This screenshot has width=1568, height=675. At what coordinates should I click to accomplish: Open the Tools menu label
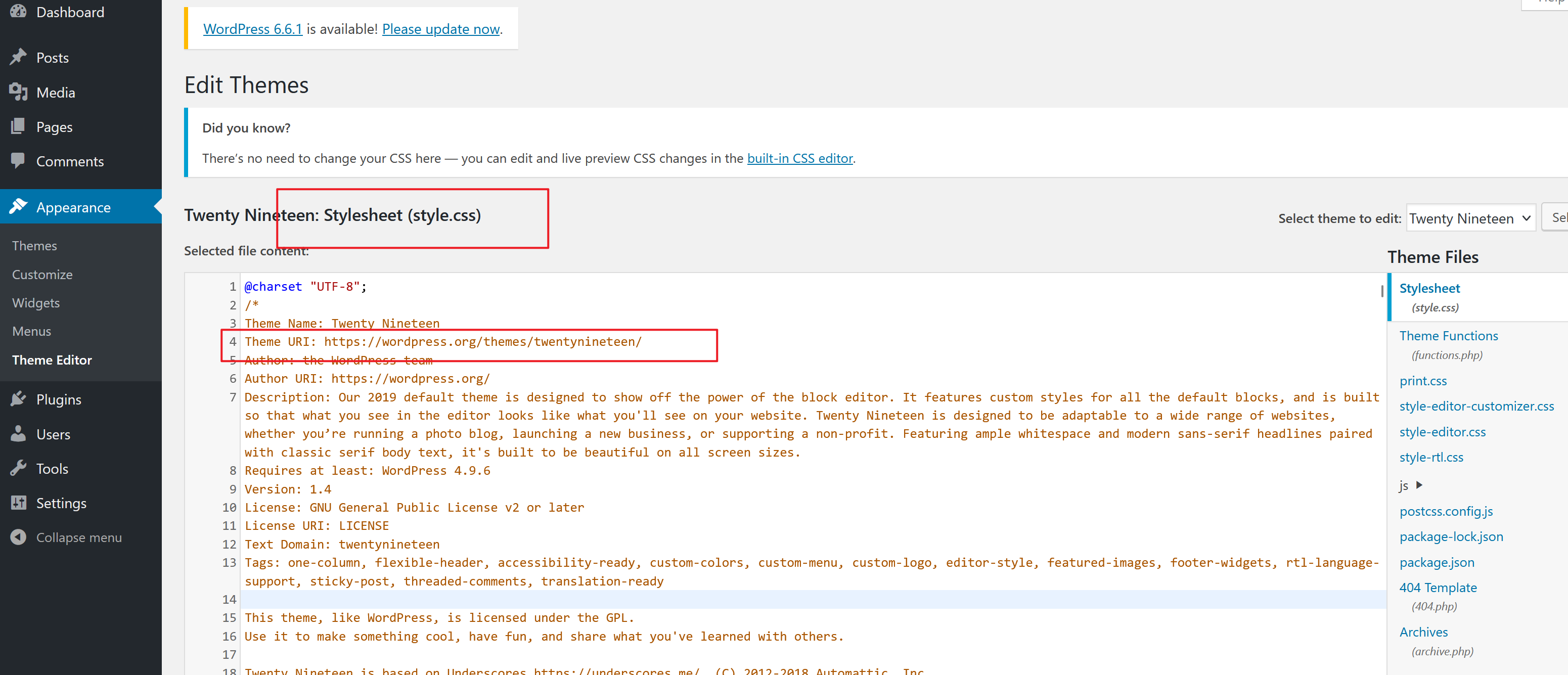[52, 469]
